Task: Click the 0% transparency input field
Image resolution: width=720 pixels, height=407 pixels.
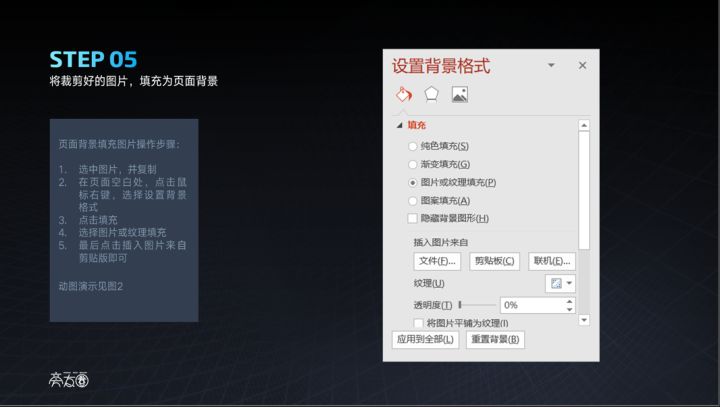Action: (x=532, y=305)
